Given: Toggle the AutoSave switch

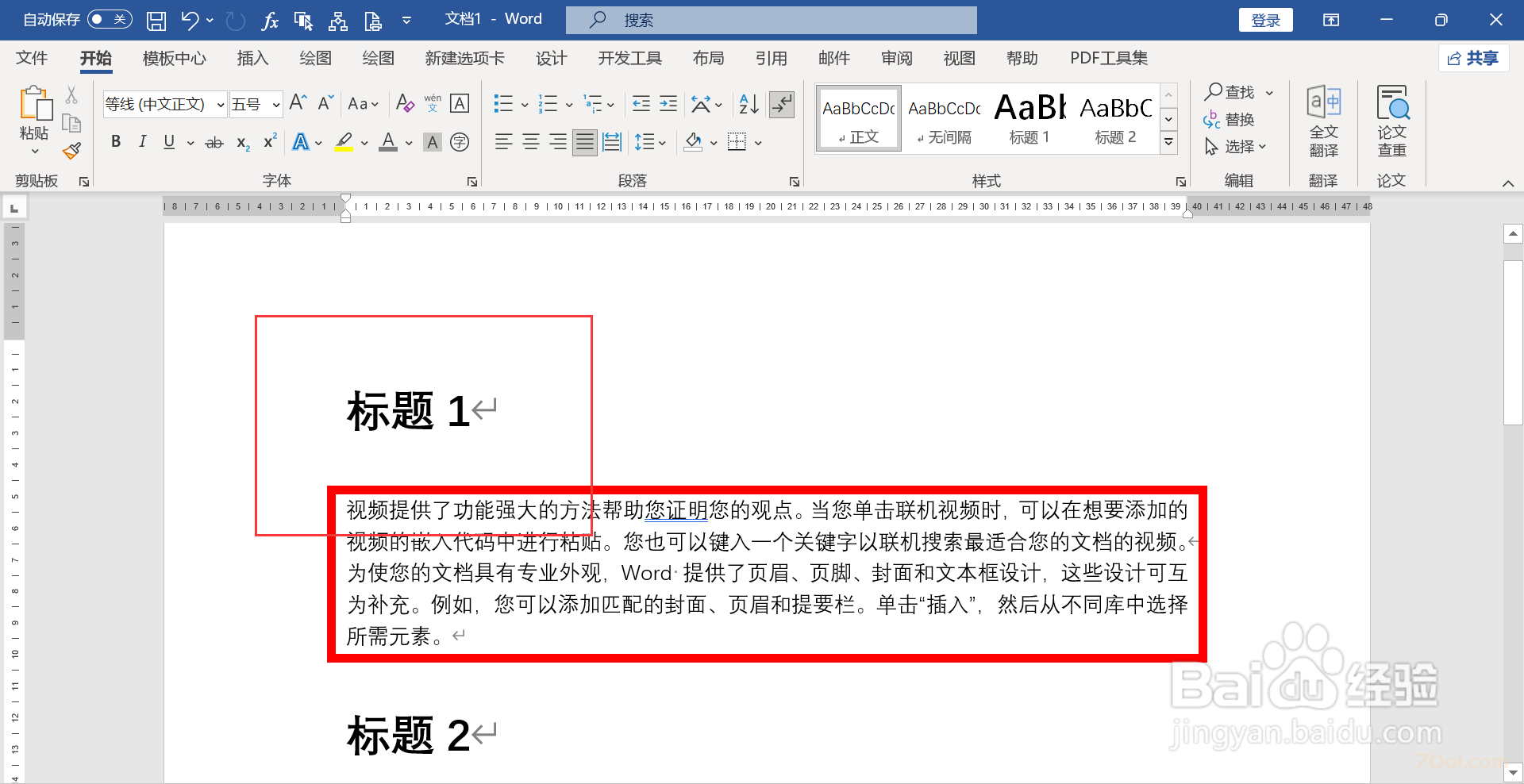Looking at the screenshot, I should 110,19.
